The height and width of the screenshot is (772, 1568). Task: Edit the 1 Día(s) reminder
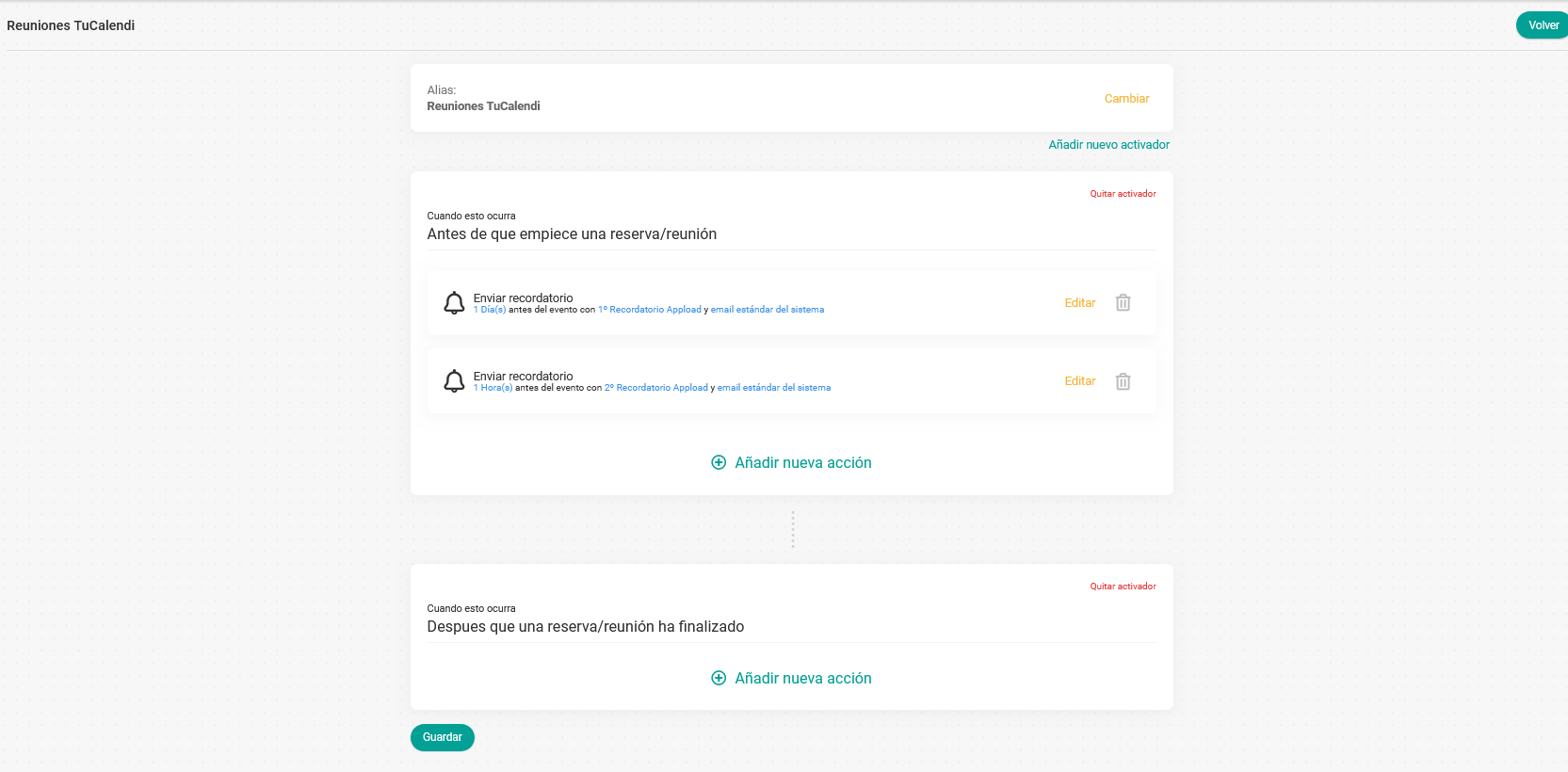(x=1080, y=303)
